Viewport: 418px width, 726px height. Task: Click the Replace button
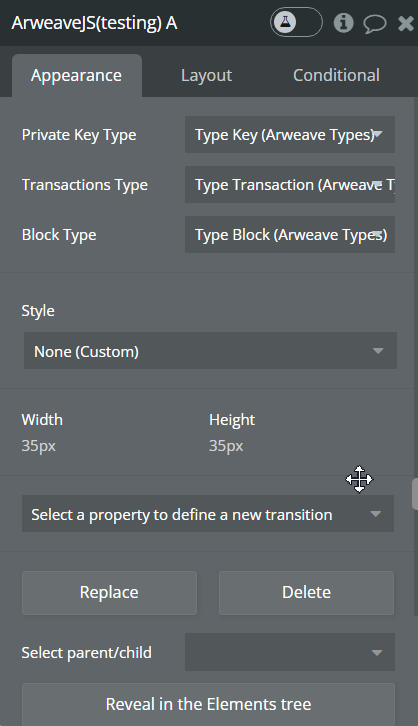coord(109,593)
